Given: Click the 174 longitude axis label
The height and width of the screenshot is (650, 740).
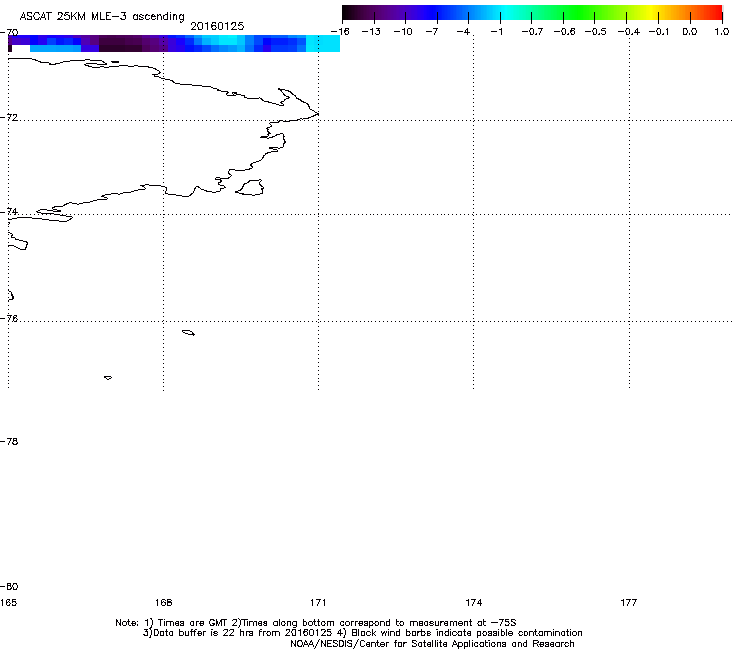Looking at the screenshot, I should (473, 602).
